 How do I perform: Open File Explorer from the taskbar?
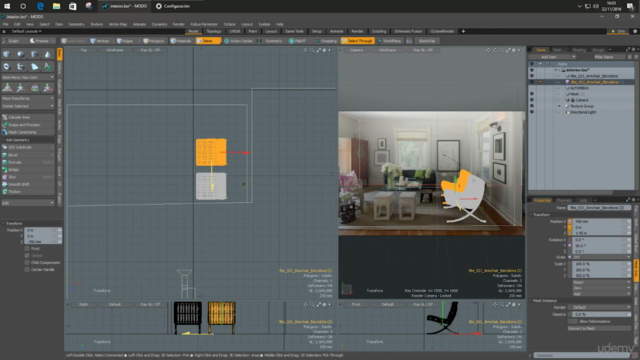tap(56, 6)
